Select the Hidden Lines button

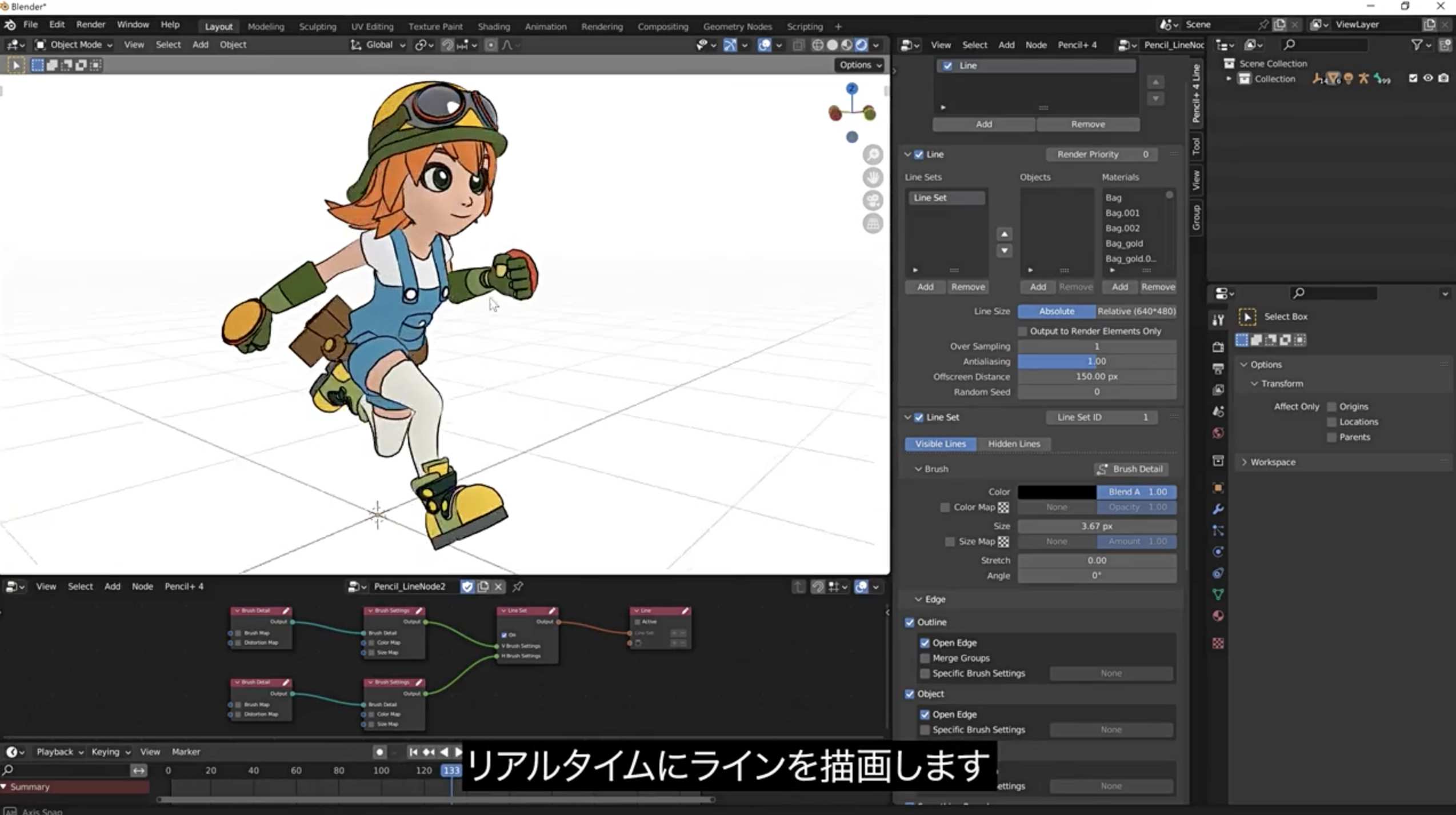(x=1013, y=444)
